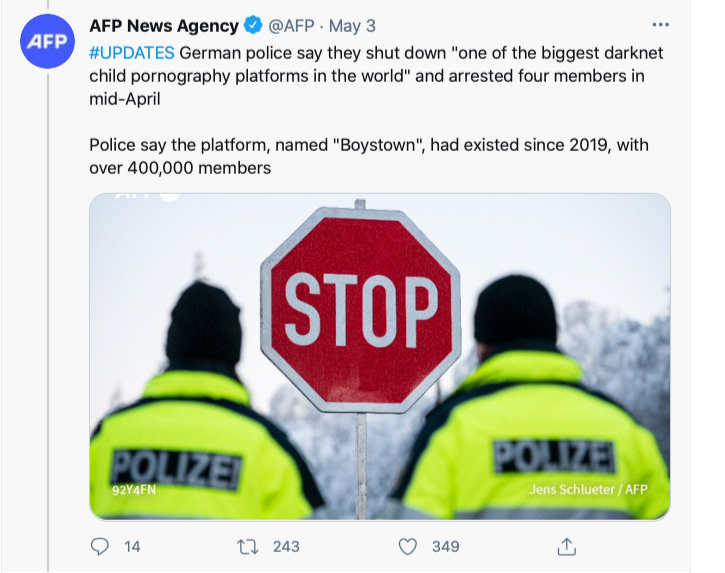Click the reply speech bubble icon

click(x=99, y=546)
